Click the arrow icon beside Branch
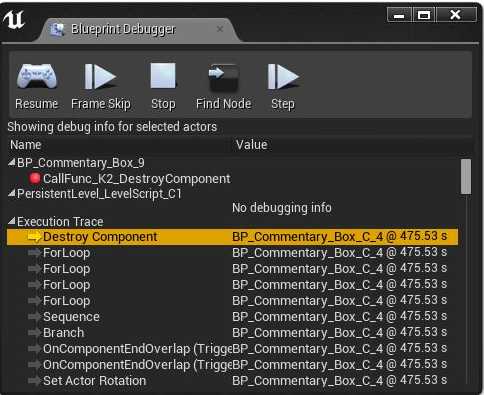 click(x=34, y=333)
